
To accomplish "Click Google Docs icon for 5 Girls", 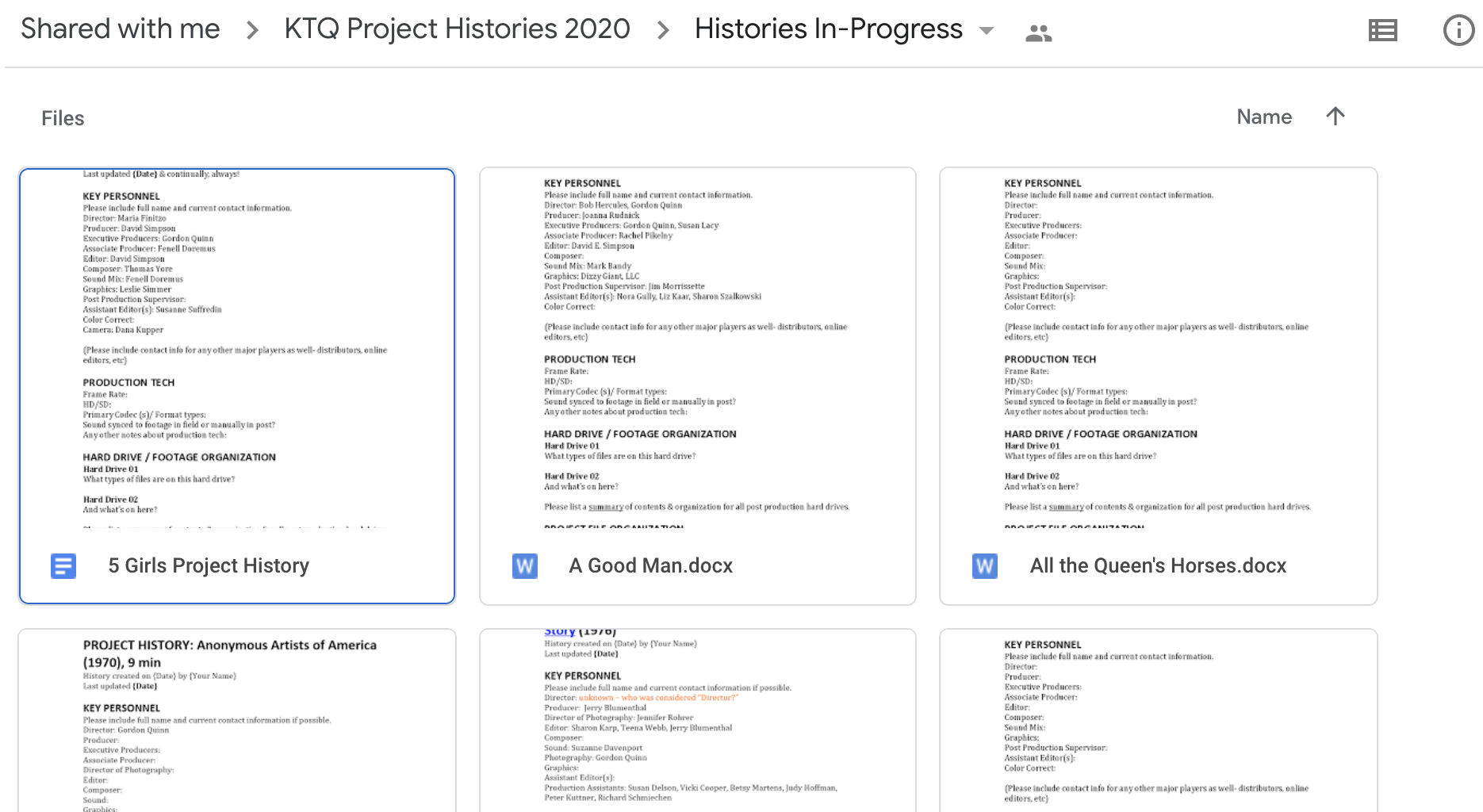I will [63, 566].
